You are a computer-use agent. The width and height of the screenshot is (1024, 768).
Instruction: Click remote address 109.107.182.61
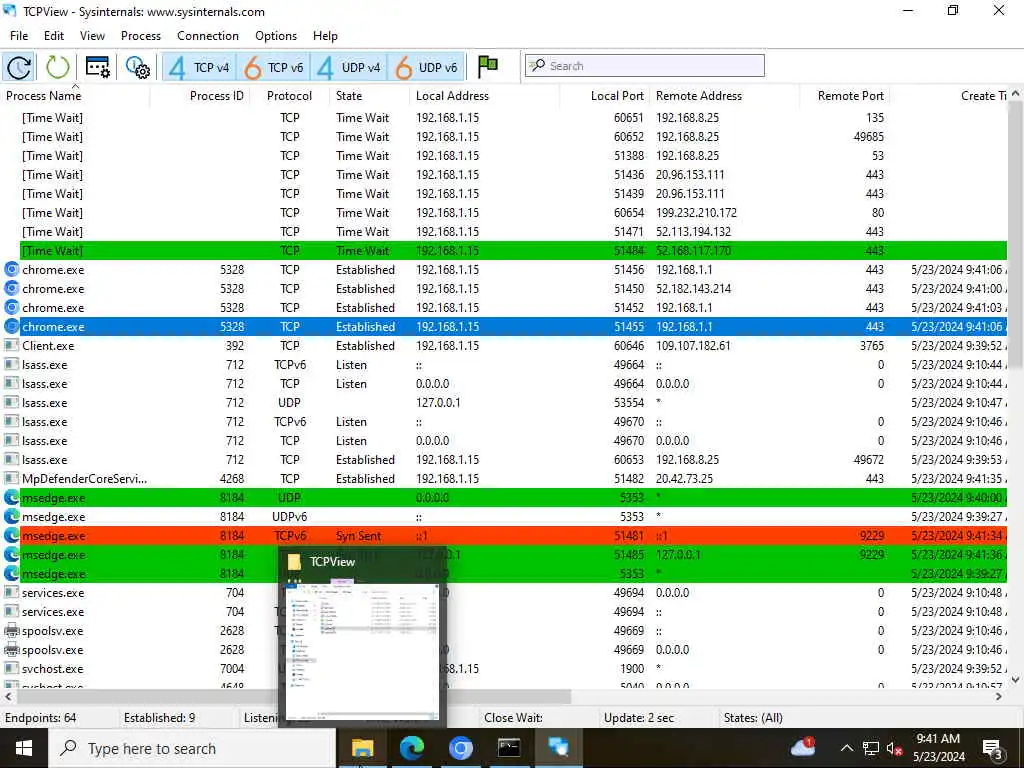[x=693, y=345]
